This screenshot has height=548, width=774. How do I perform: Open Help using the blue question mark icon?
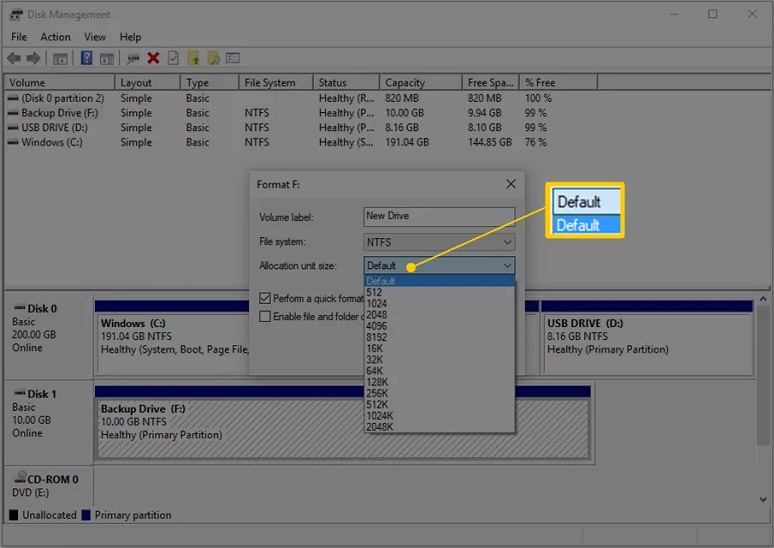[86, 58]
